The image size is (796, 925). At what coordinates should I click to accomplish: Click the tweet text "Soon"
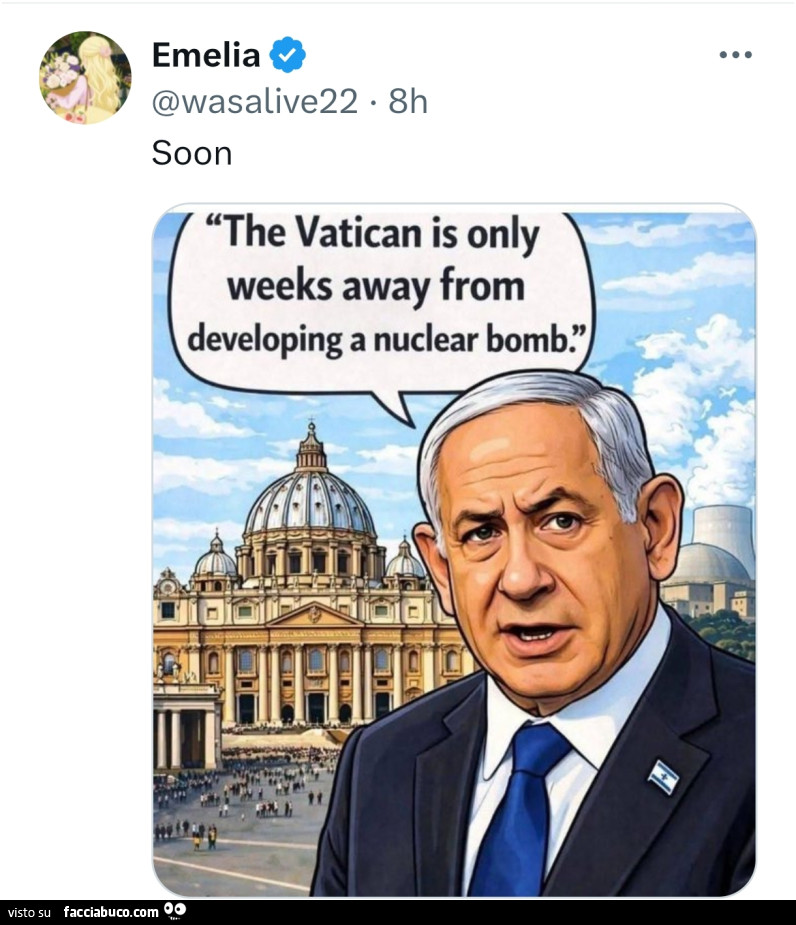(x=192, y=153)
